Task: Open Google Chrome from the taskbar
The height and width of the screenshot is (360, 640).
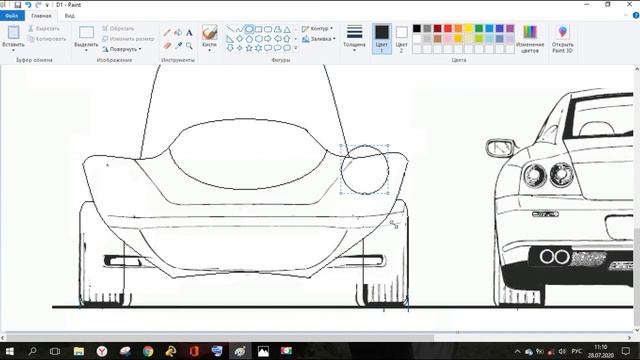Action: pyautogui.click(x=148, y=351)
